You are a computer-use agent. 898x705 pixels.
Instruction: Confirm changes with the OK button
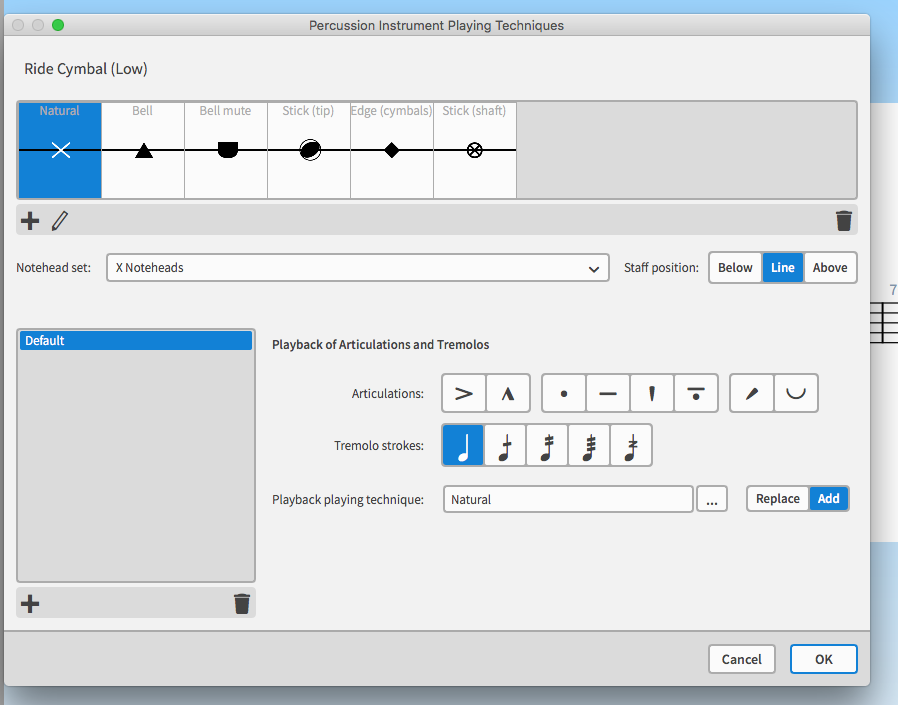(823, 659)
